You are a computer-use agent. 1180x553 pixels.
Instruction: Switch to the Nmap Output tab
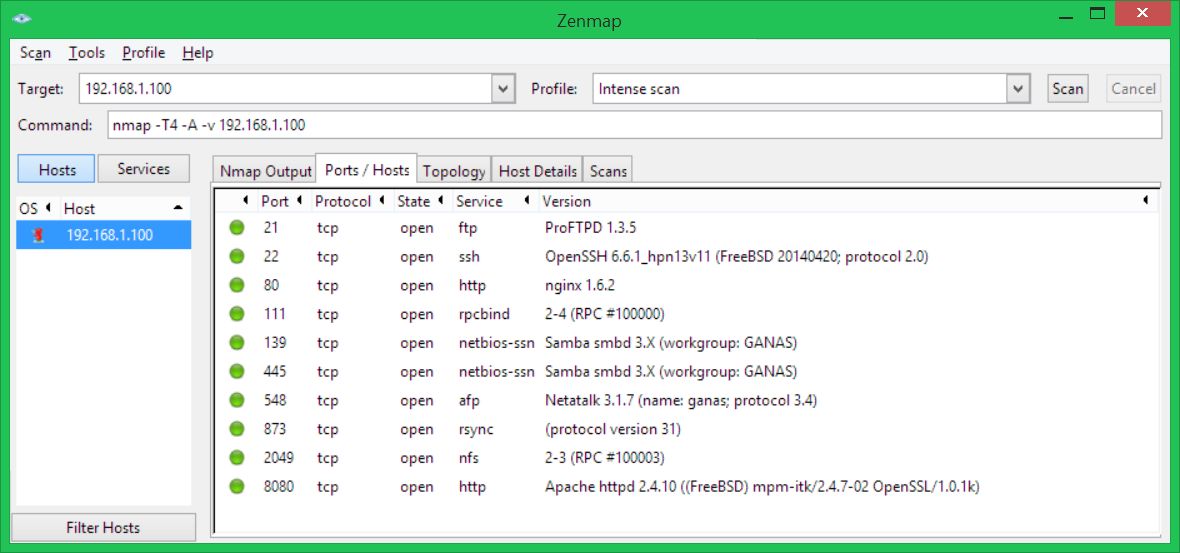tap(265, 171)
